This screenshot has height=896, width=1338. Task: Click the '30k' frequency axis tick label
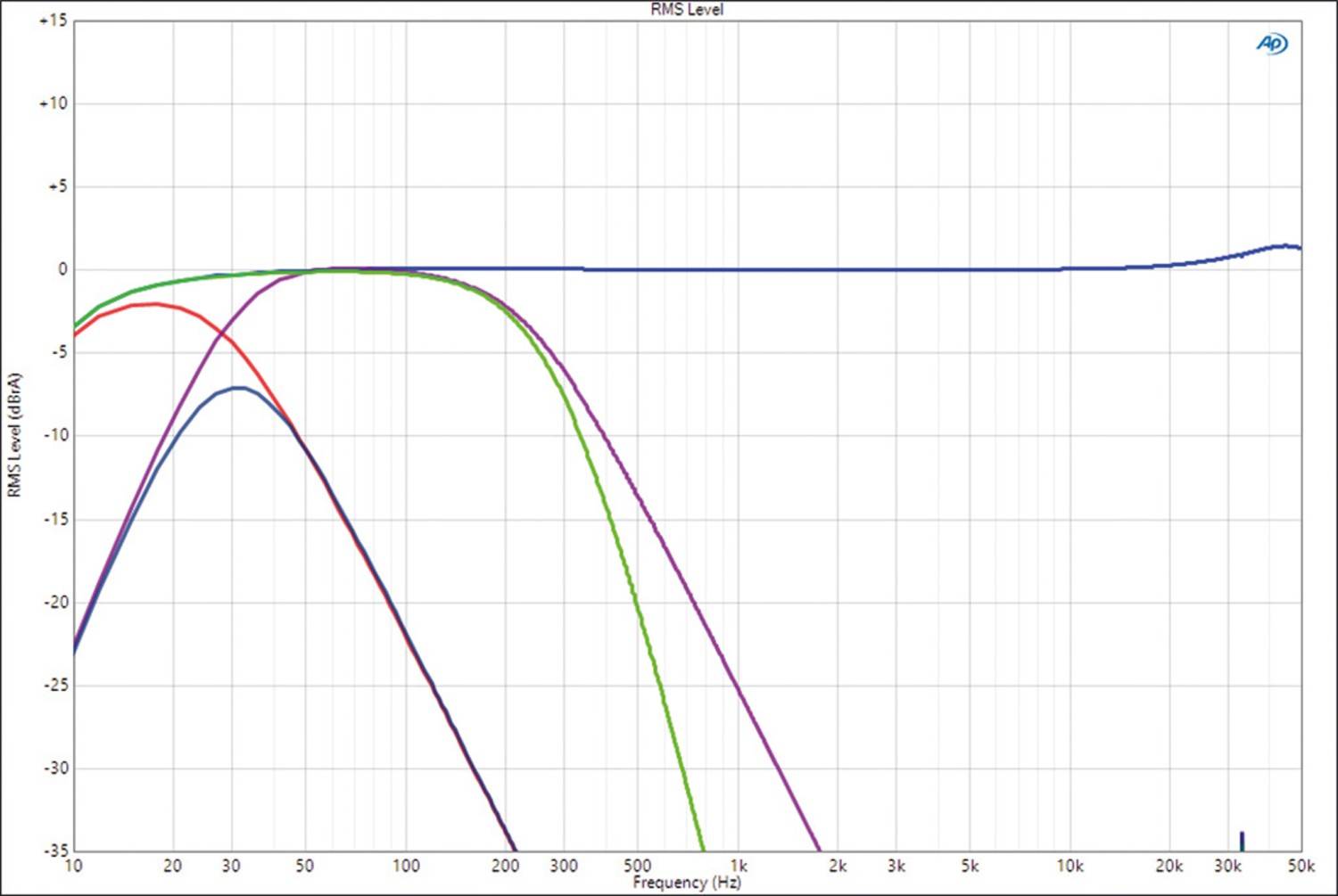tap(1227, 866)
